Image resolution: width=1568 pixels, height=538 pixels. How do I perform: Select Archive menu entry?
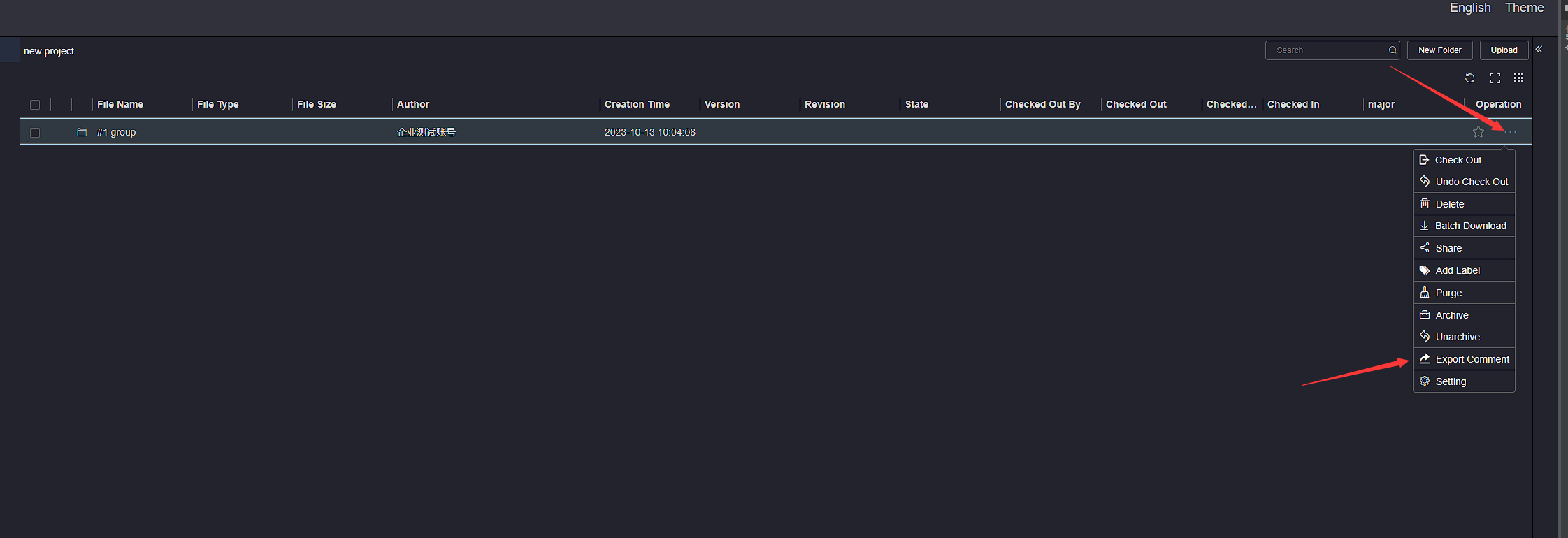(1464, 315)
